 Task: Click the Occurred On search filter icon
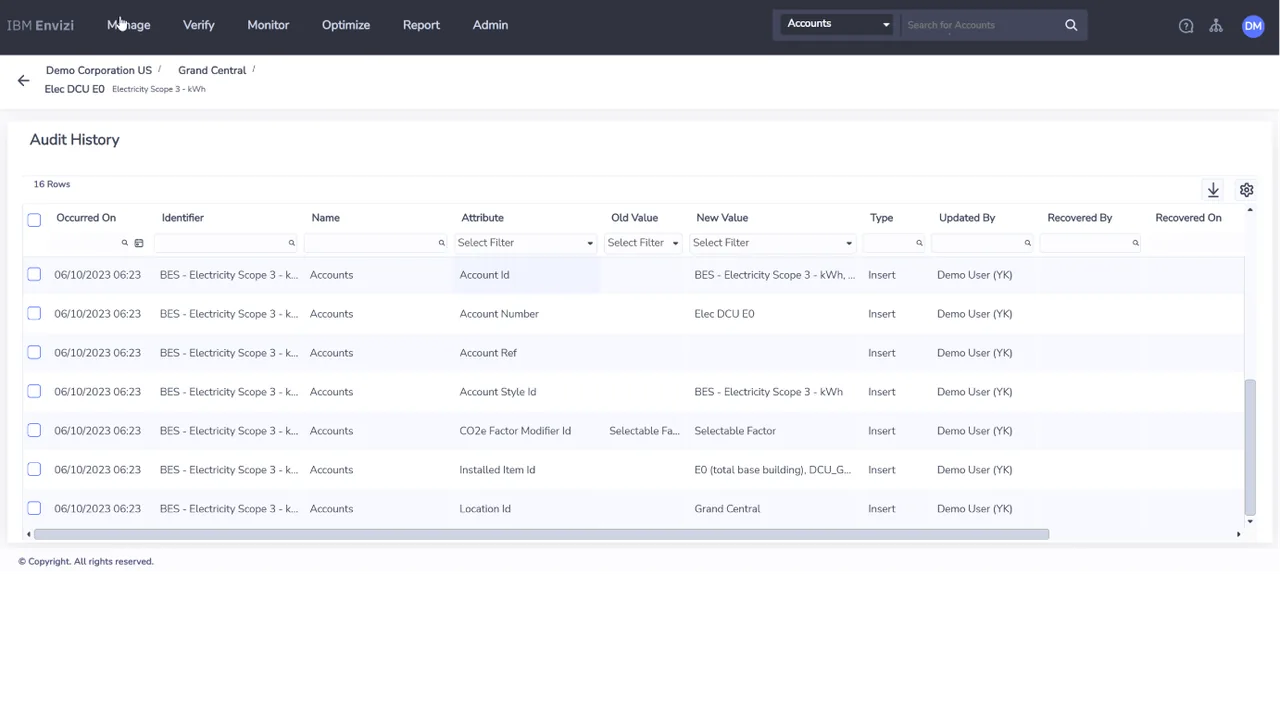125,243
